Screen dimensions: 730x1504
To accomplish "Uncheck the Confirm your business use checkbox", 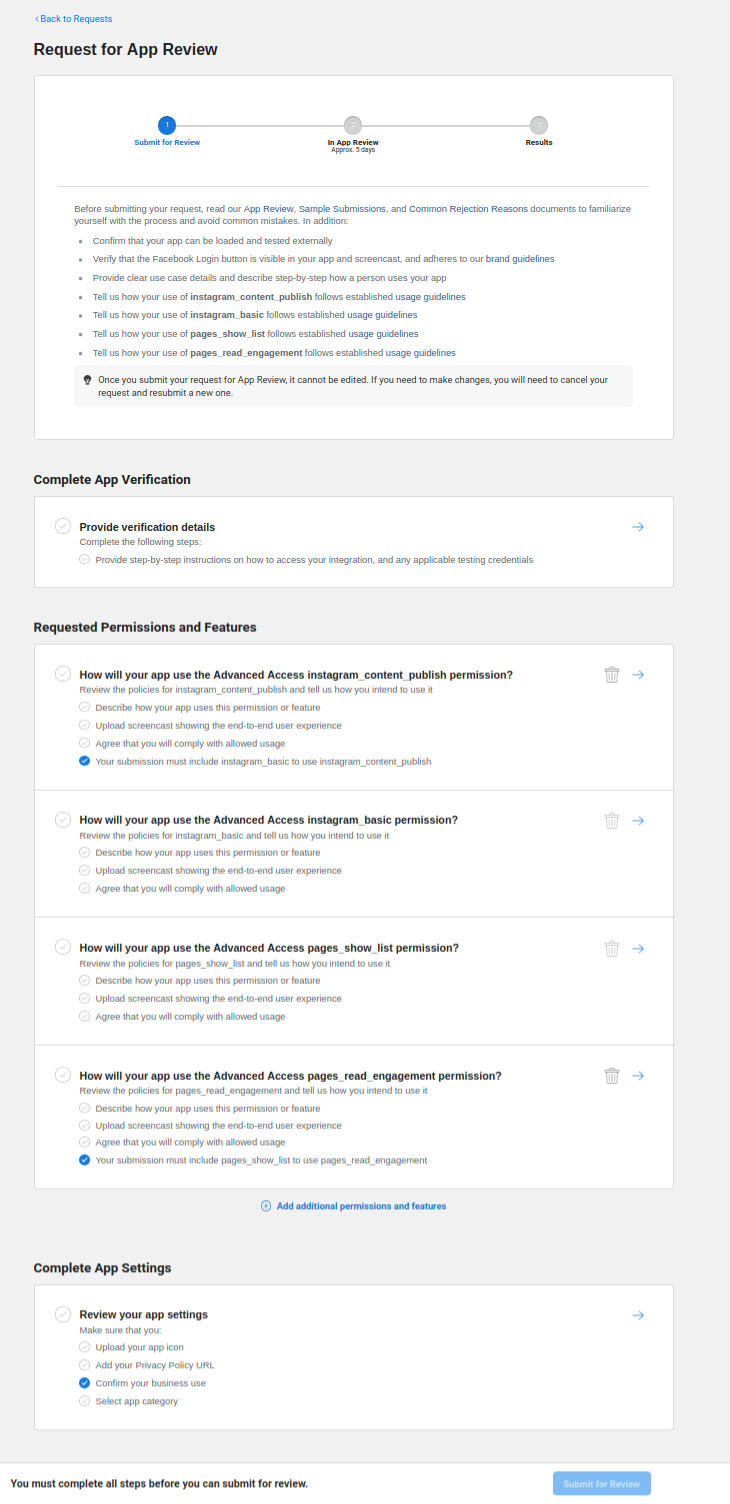I will pos(84,1382).
